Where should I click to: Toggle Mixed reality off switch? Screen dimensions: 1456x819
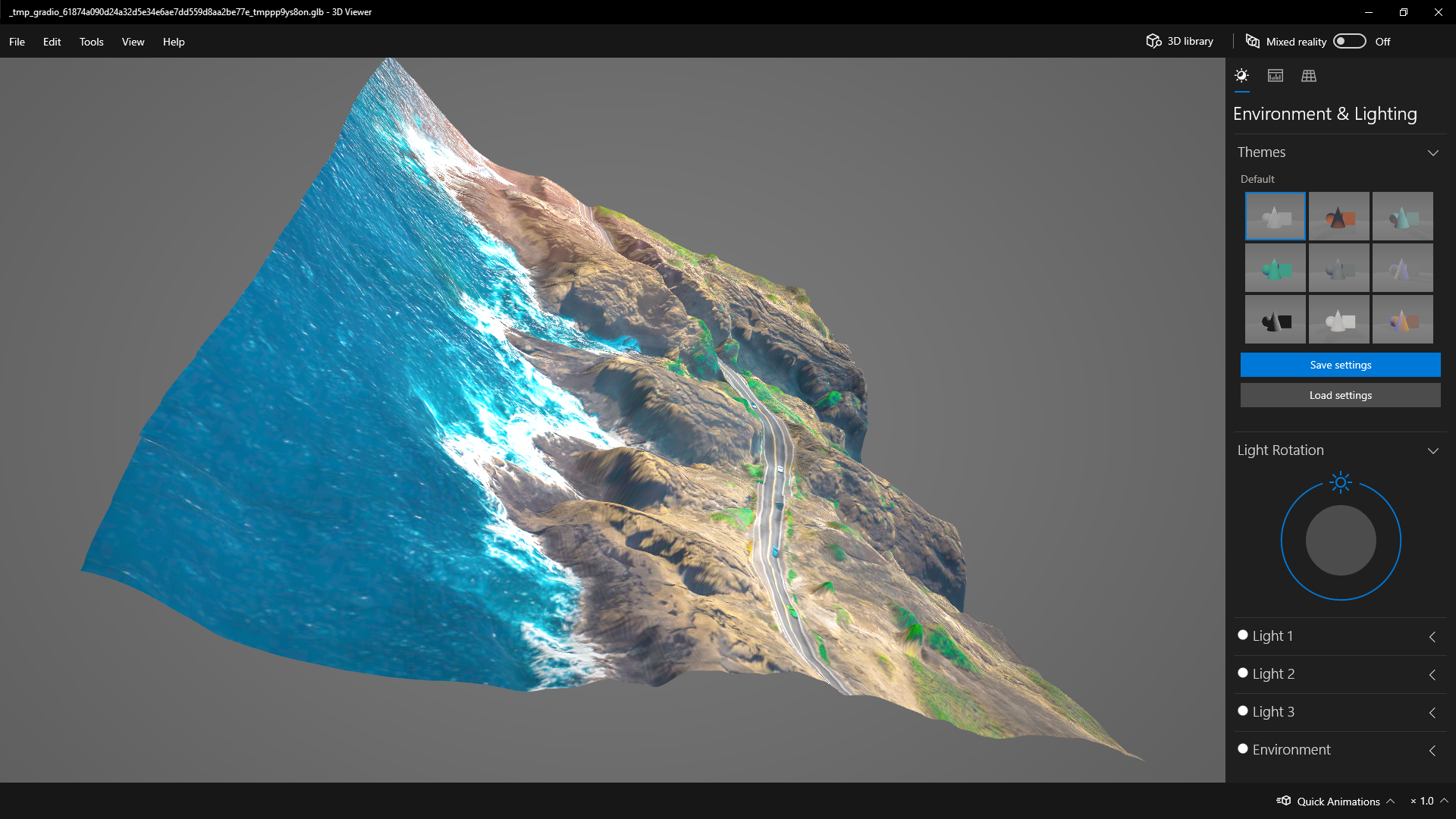pos(1350,41)
